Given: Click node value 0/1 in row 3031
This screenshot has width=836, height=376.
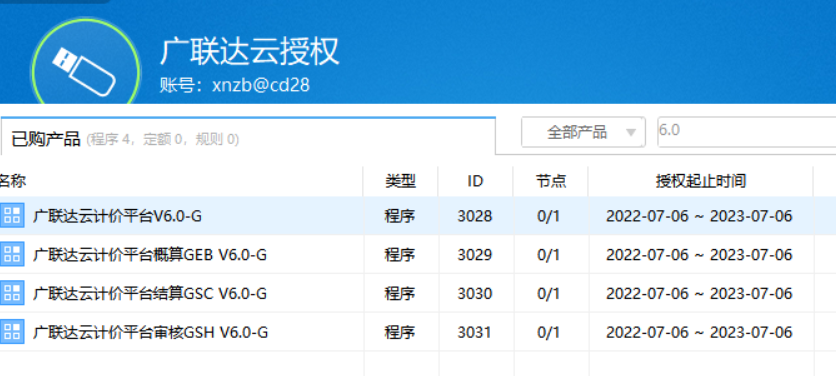Looking at the screenshot, I should click(549, 332).
